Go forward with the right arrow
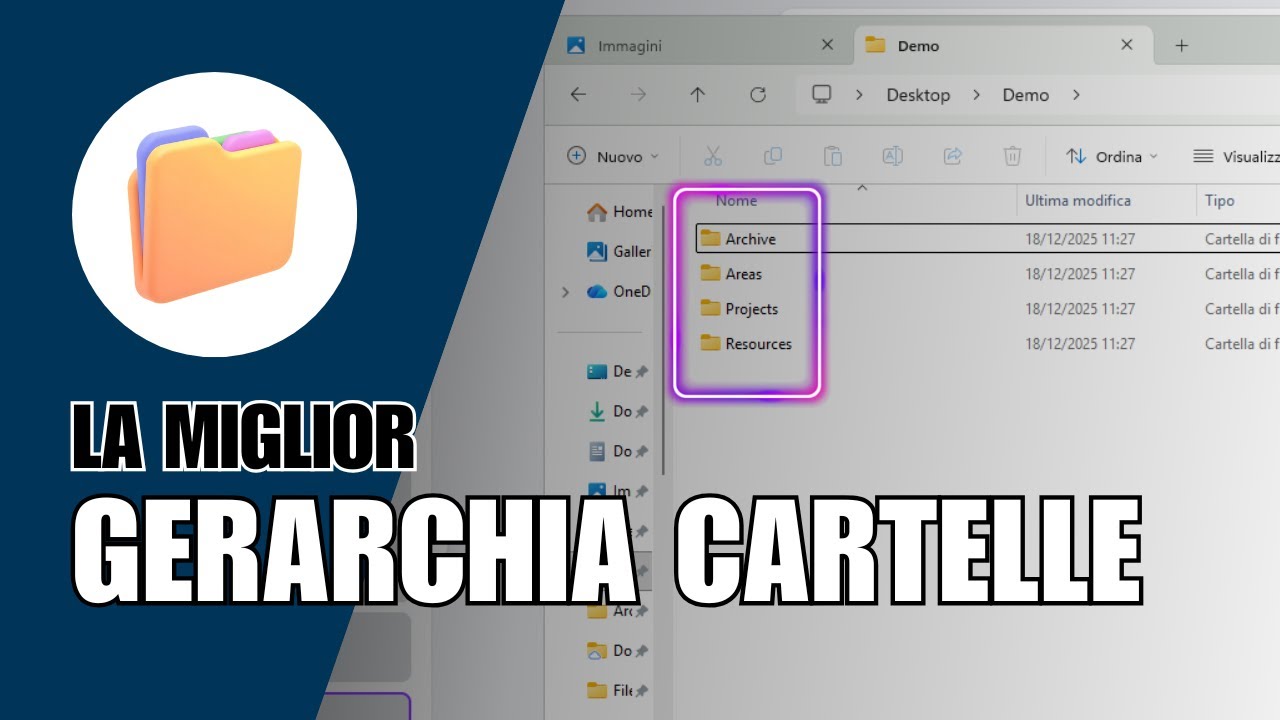1280x720 pixels. click(638, 95)
